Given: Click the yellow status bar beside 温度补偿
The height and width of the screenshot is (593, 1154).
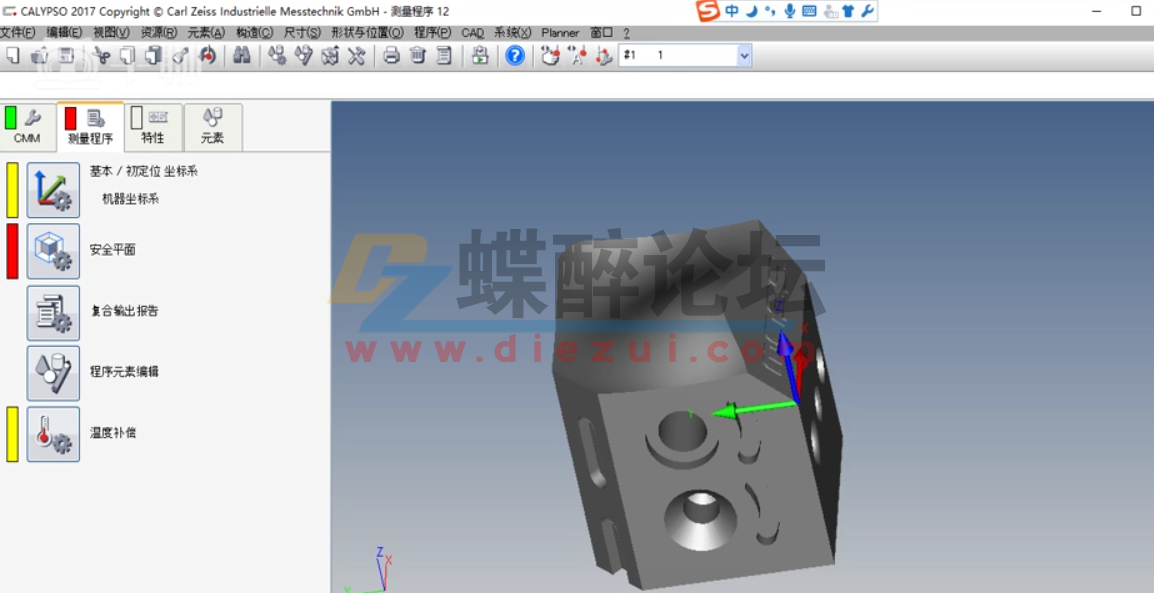Looking at the screenshot, I should [11, 434].
